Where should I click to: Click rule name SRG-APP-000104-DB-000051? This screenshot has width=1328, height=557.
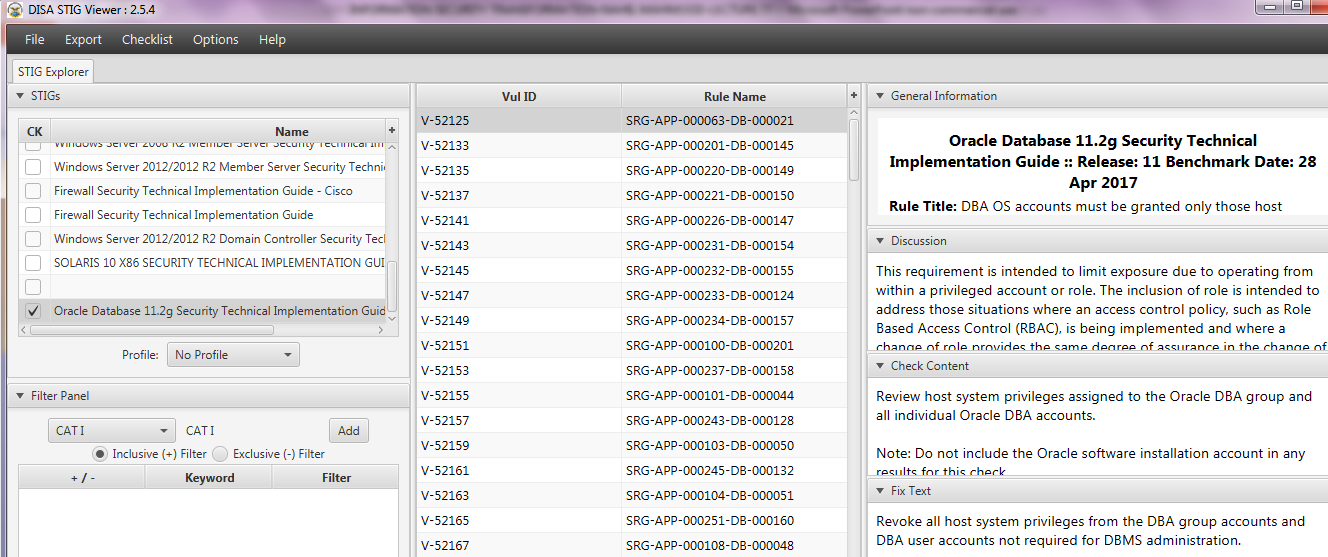[710, 496]
